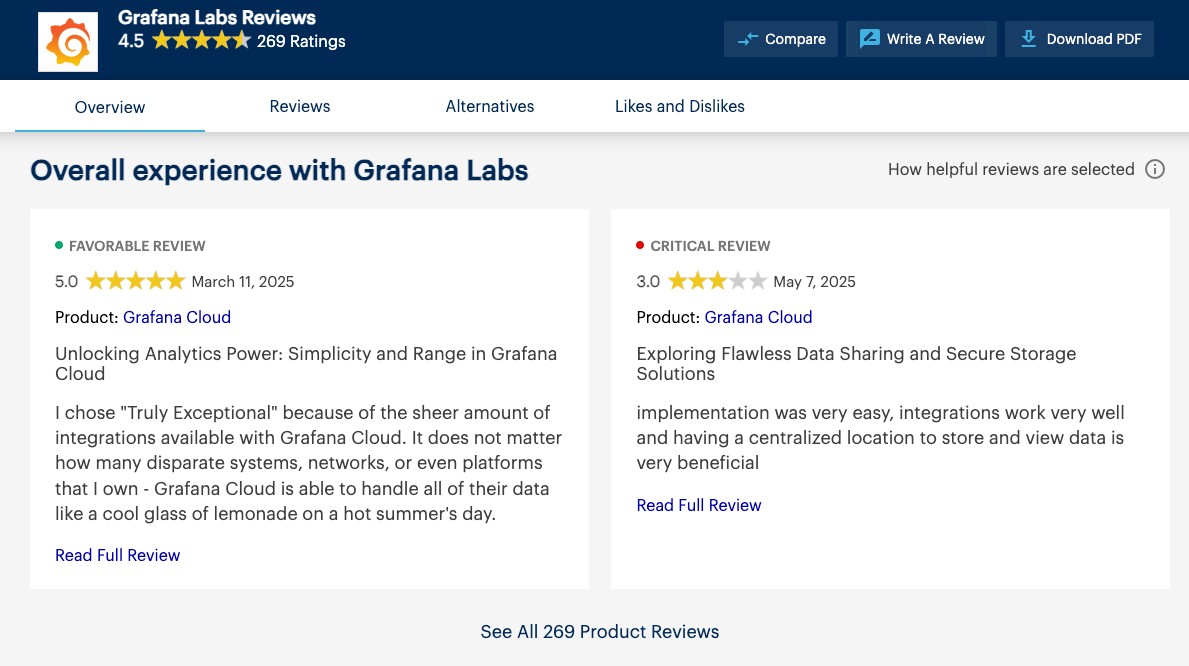Click the header 4.5 star rating
Viewport: 1189px width, 666px height.
(x=201, y=40)
